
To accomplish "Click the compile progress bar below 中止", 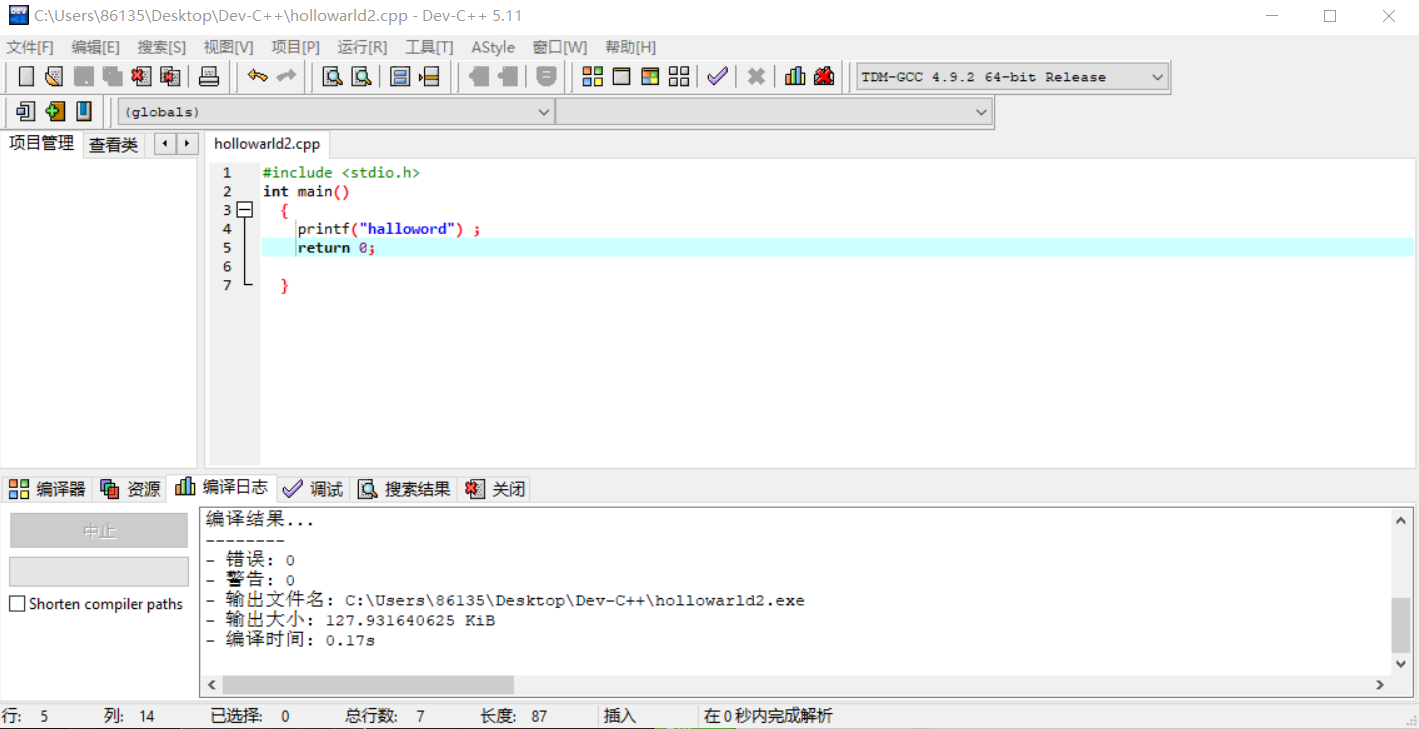I will pyautogui.click(x=99, y=572).
